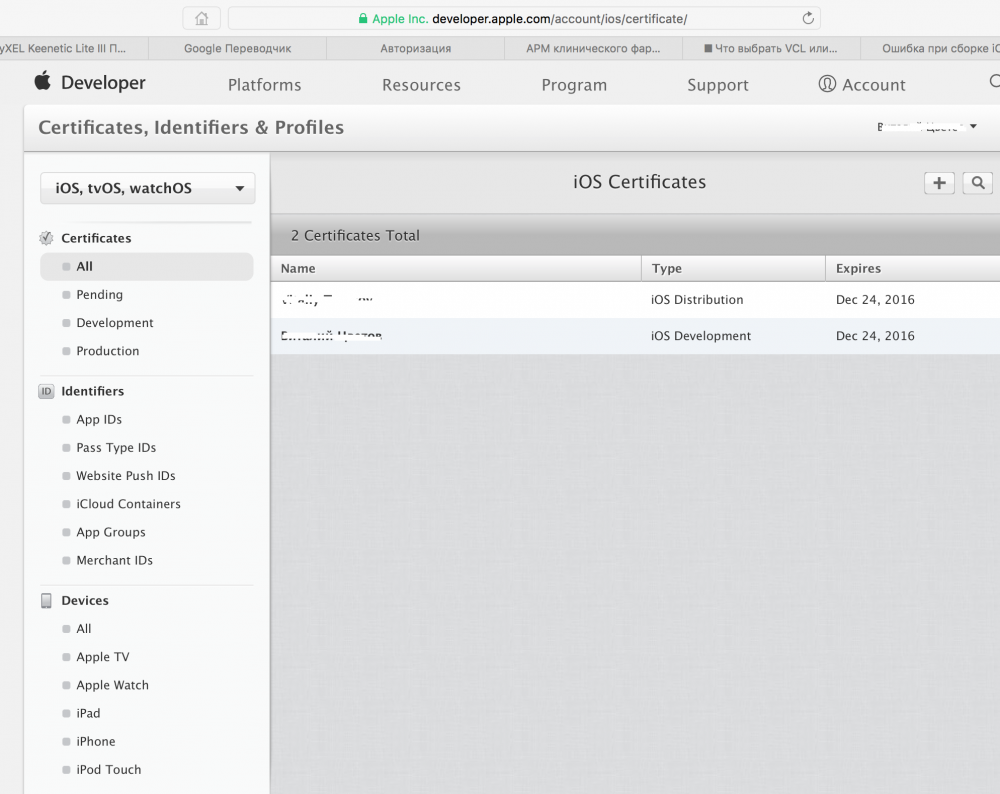Click the Certificates section badge icon
This screenshot has width=1000, height=794.
[x=46, y=238]
